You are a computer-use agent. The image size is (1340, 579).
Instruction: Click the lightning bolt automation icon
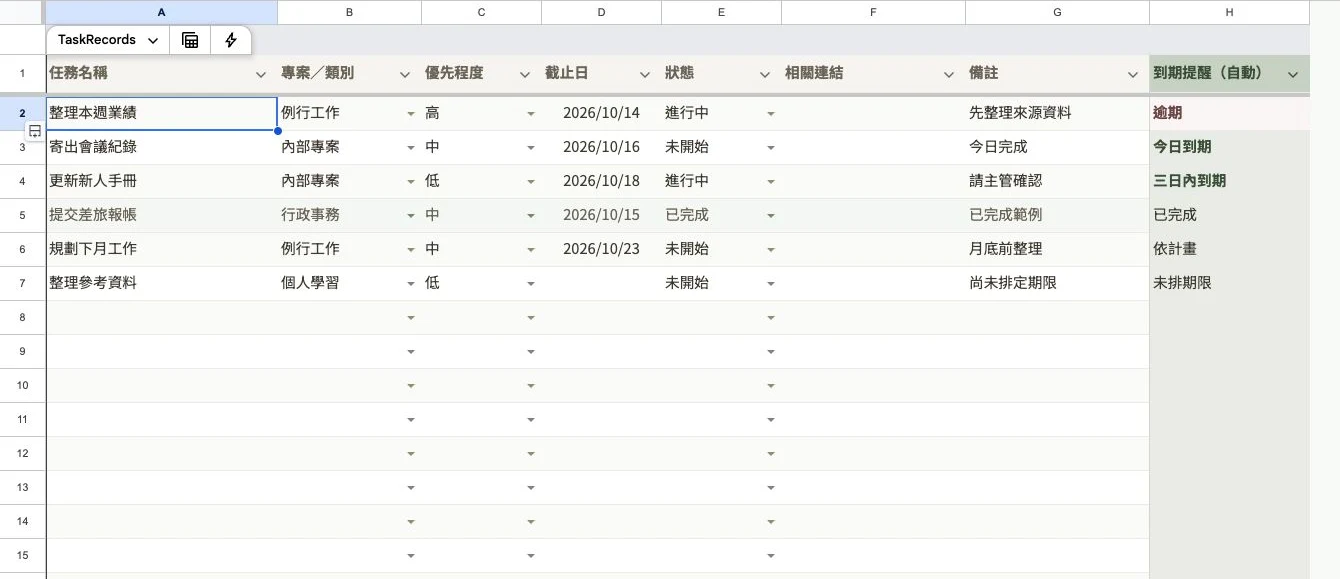coord(231,40)
